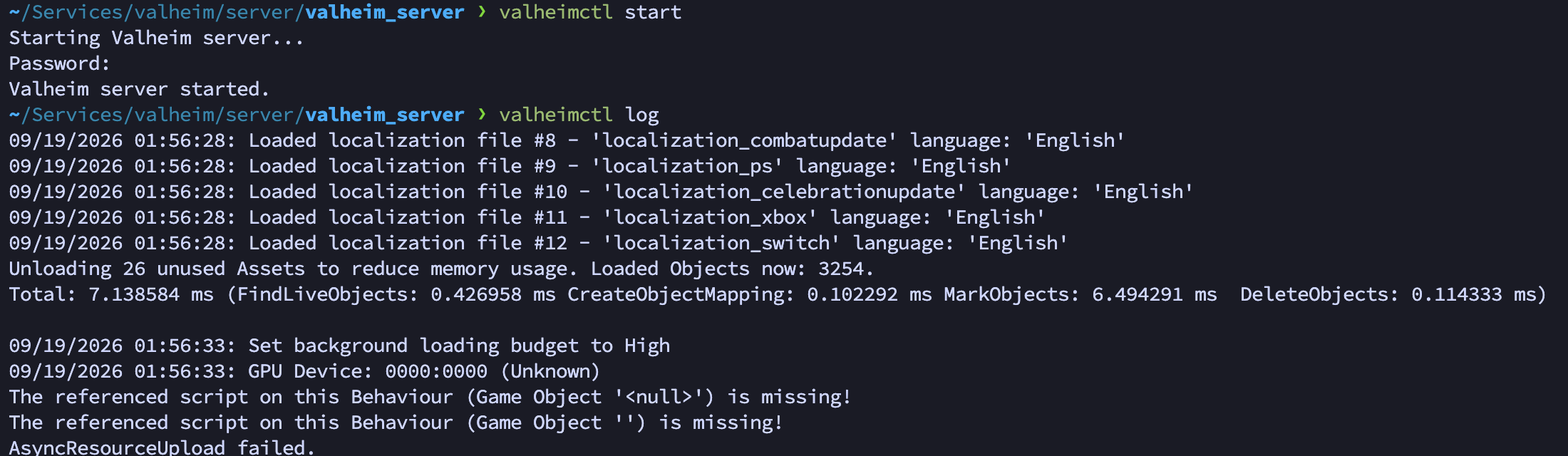Click the 'Password:' prompt line
The image size is (1568, 456).
coord(60,63)
